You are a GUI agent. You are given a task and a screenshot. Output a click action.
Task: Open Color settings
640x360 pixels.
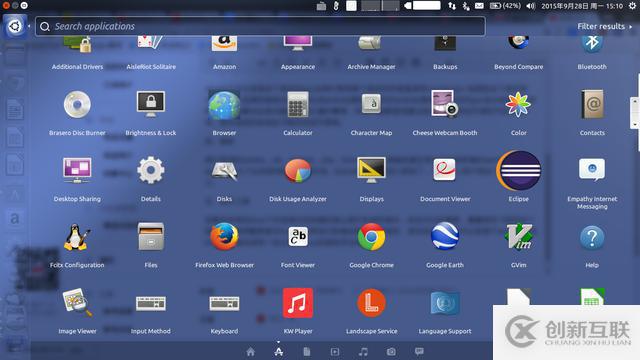click(518, 104)
